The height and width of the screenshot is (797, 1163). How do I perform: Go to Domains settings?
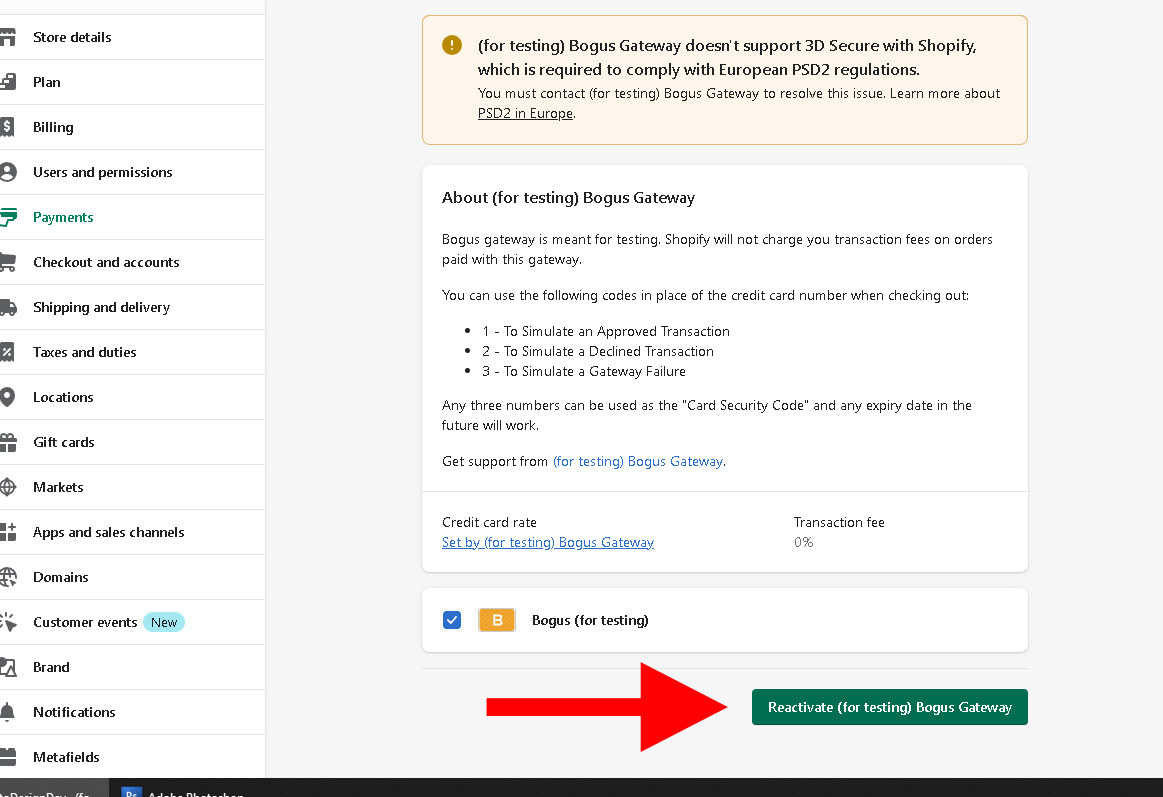[x=132, y=577]
